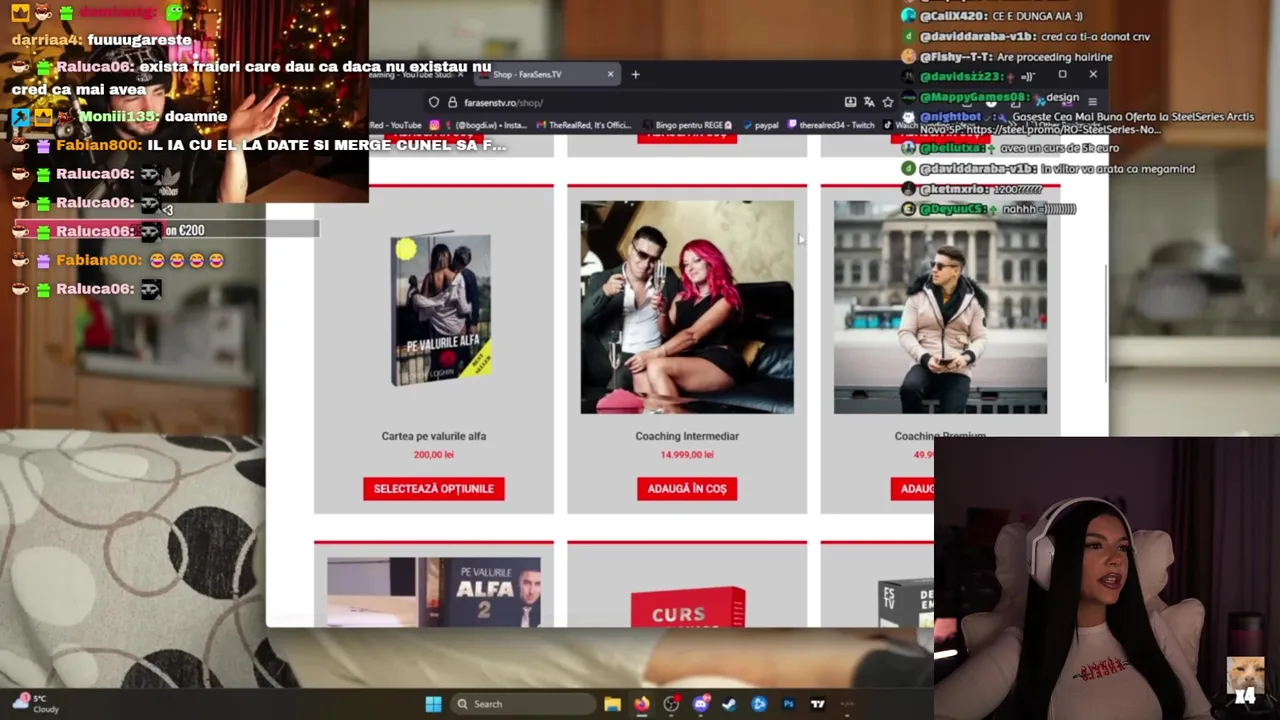
Task: Open the TradingView icon in the taskbar
Action: click(x=817, y=704)
